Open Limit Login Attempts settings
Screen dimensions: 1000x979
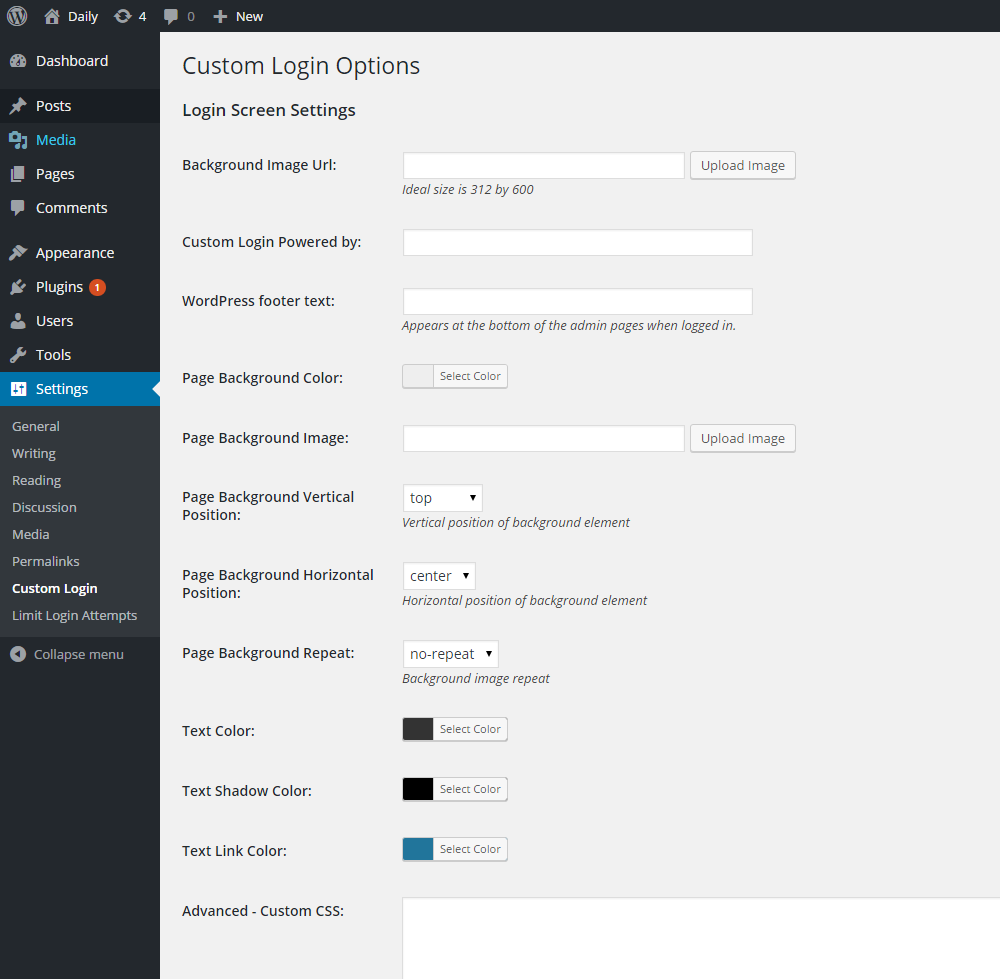coord(74,615)
